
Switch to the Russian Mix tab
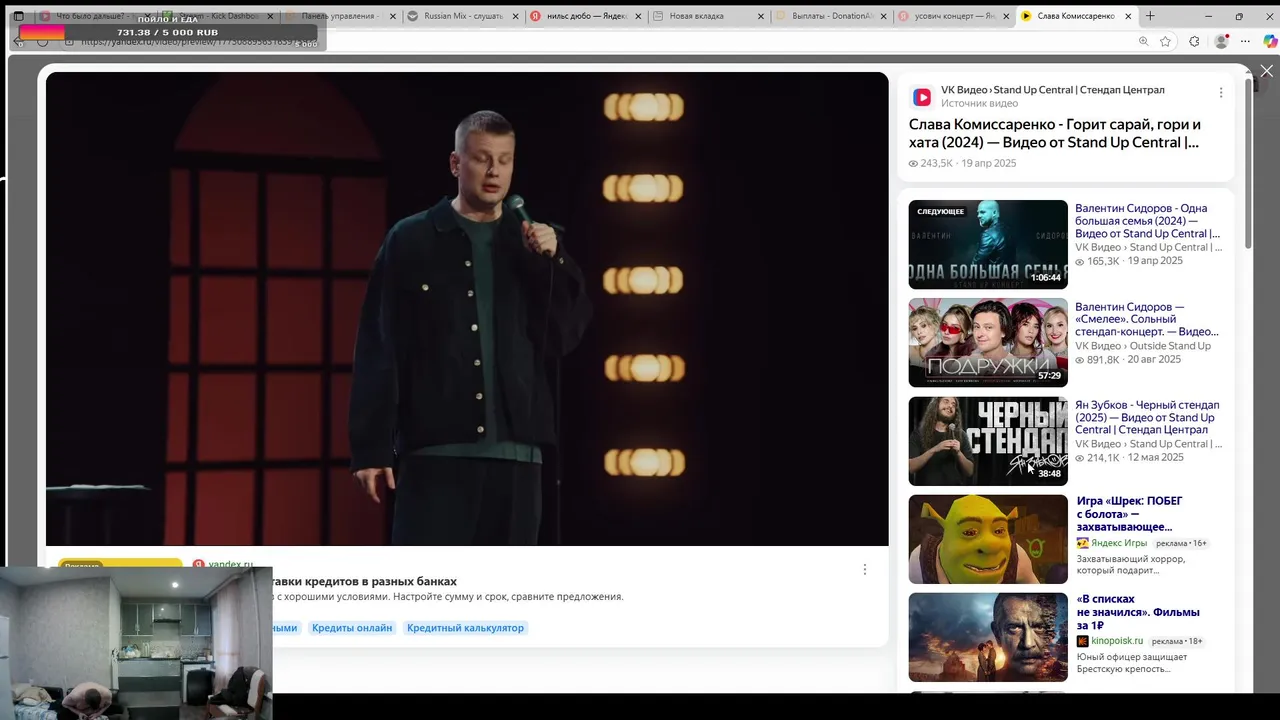tap(464, 16)
